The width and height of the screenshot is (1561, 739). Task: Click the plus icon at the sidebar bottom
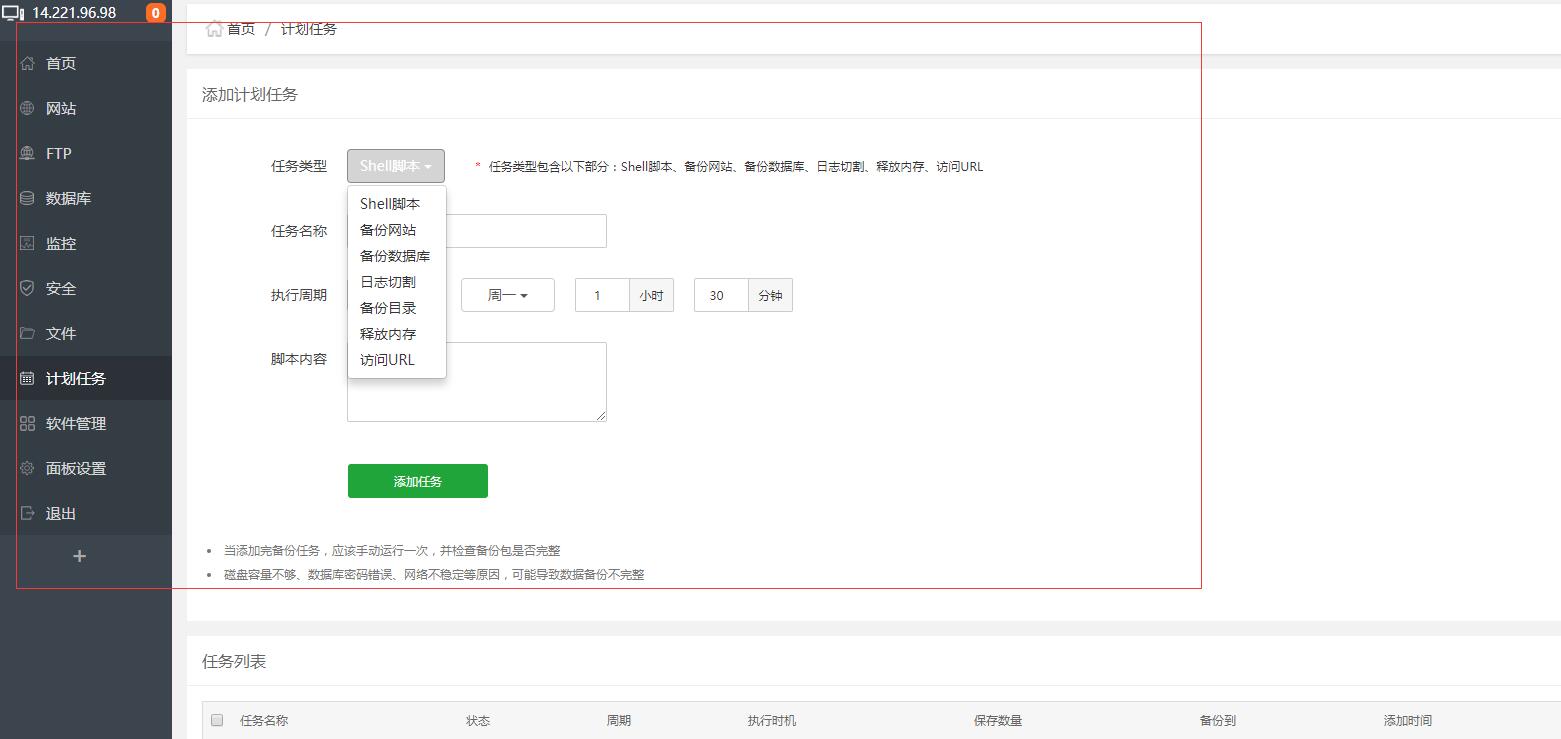(80, 556)
